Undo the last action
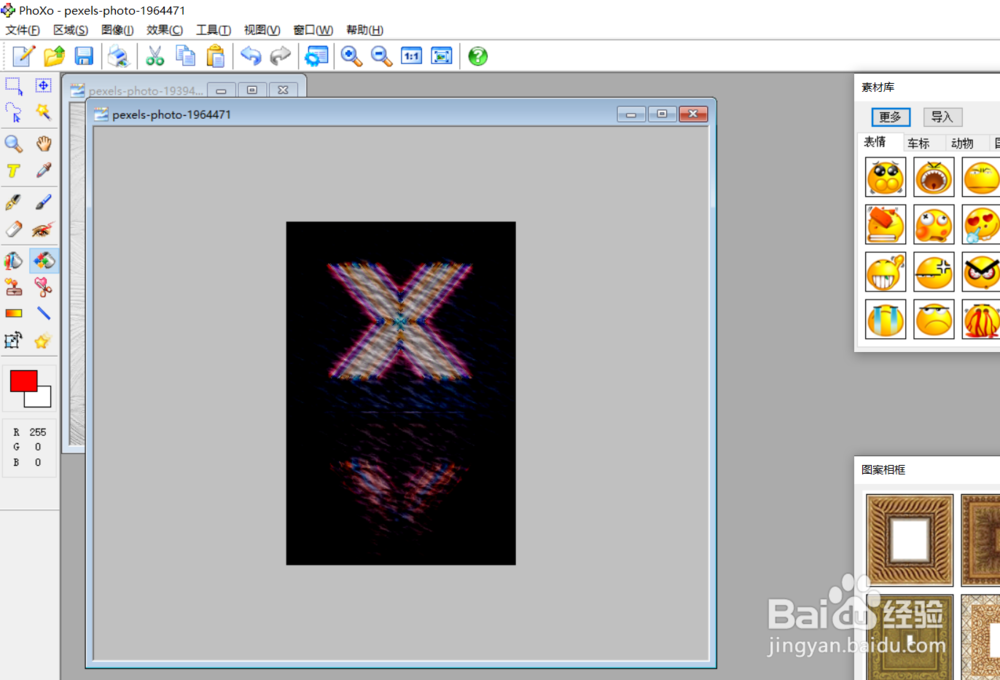 point(251,56)
